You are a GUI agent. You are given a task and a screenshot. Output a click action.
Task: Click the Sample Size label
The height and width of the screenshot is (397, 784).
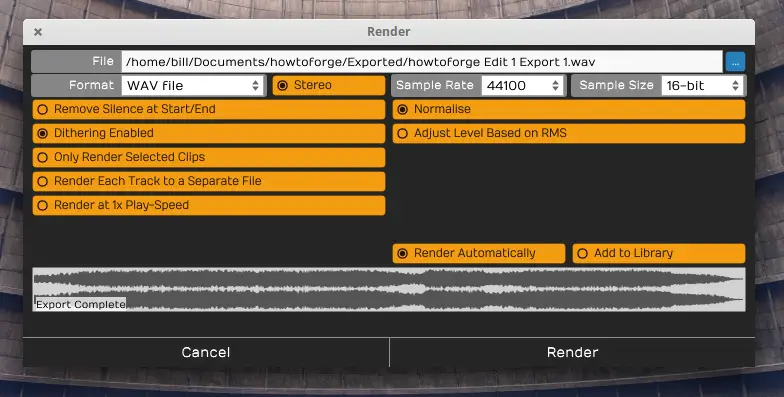point(616,85)
